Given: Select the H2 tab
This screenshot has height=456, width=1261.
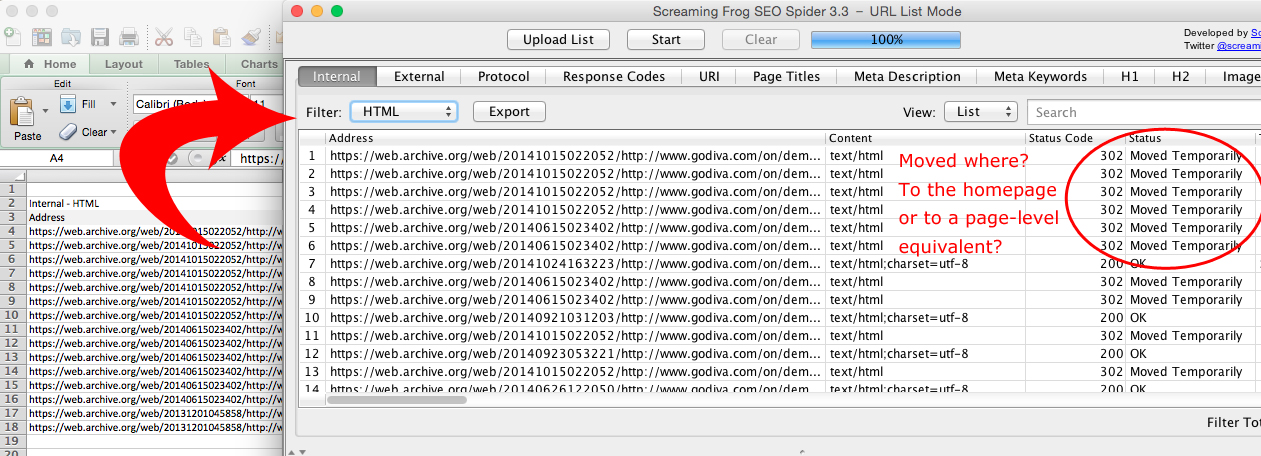Looking at the screenshot, I should pyautogui.click(x=1181, y=76).
